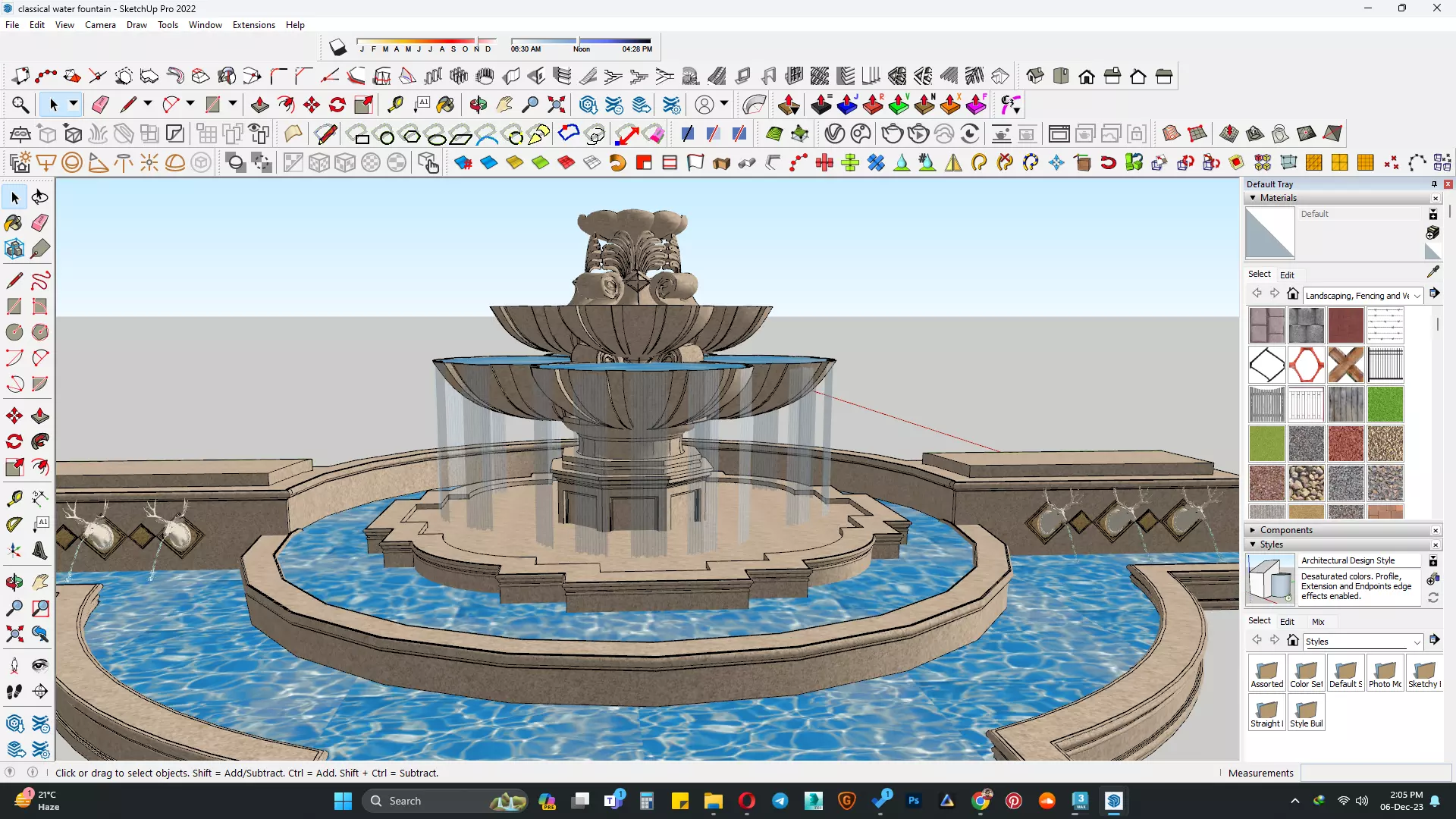Screen dimensions: 1456x819
Task: Open the Camera menu
Action: [100, 25]
